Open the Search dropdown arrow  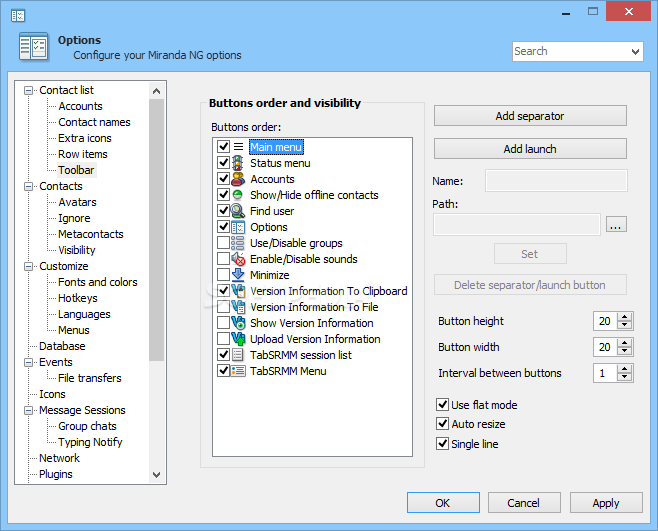click(x=635, y=52)
